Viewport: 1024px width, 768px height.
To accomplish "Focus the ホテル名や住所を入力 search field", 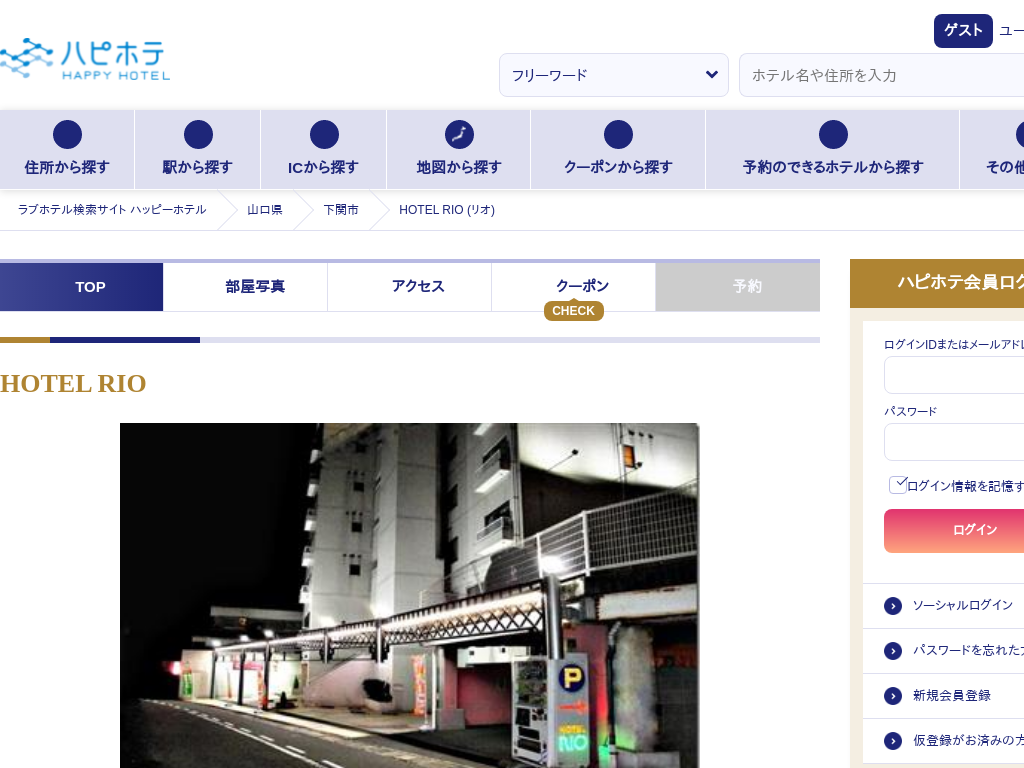I will (x=882, y=75).
